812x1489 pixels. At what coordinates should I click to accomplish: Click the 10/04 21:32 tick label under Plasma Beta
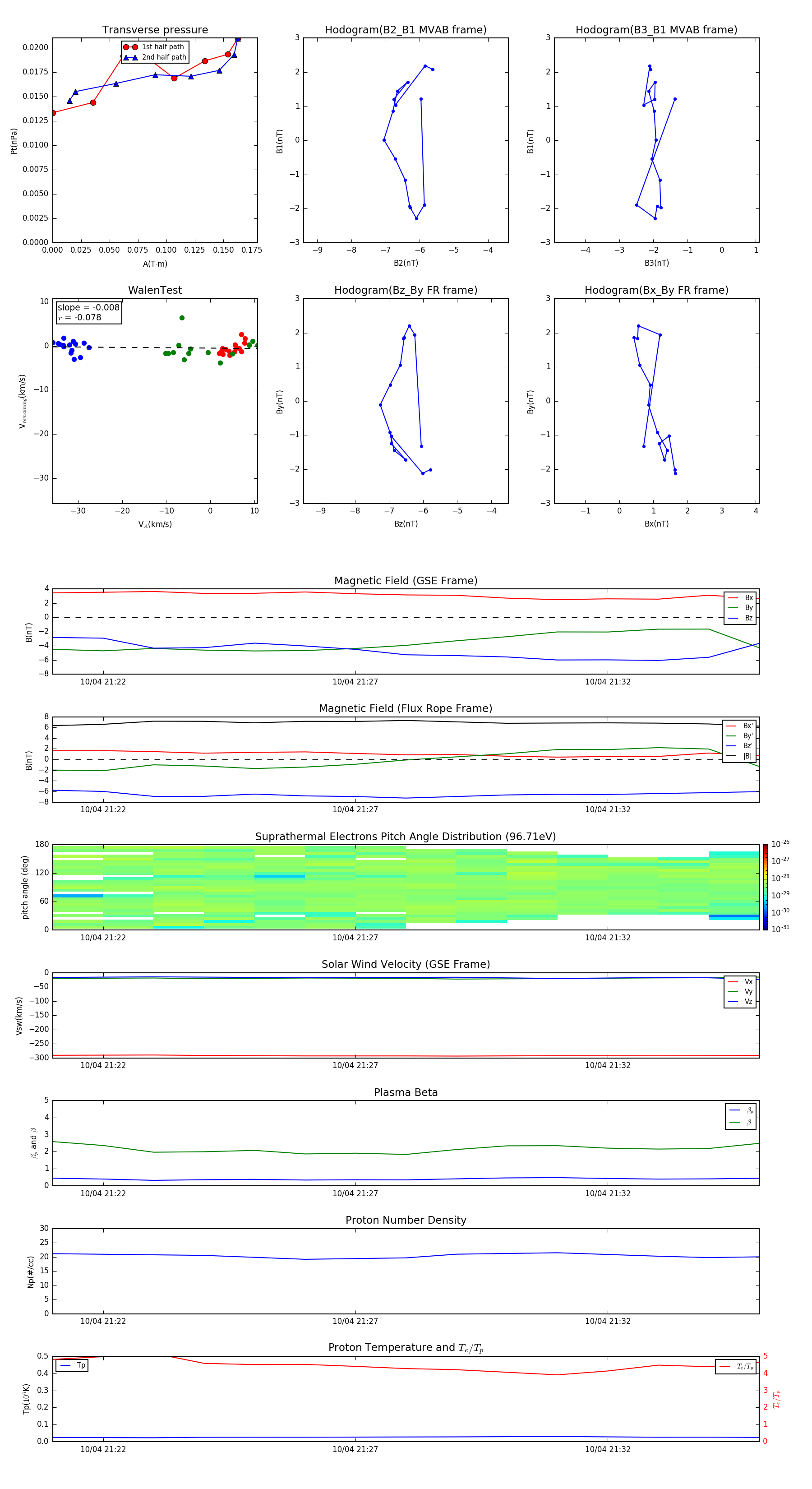[x=607, y=1193]
